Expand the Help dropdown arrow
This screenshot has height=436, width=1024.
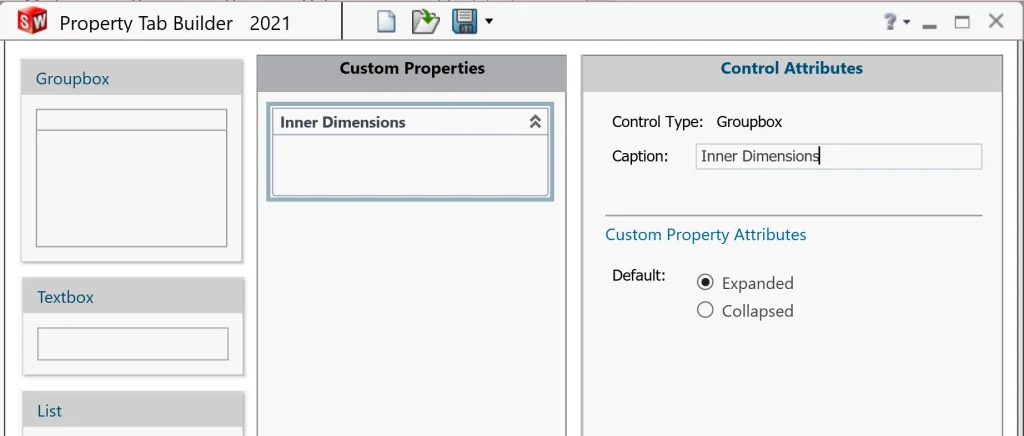tap(906, 22)
